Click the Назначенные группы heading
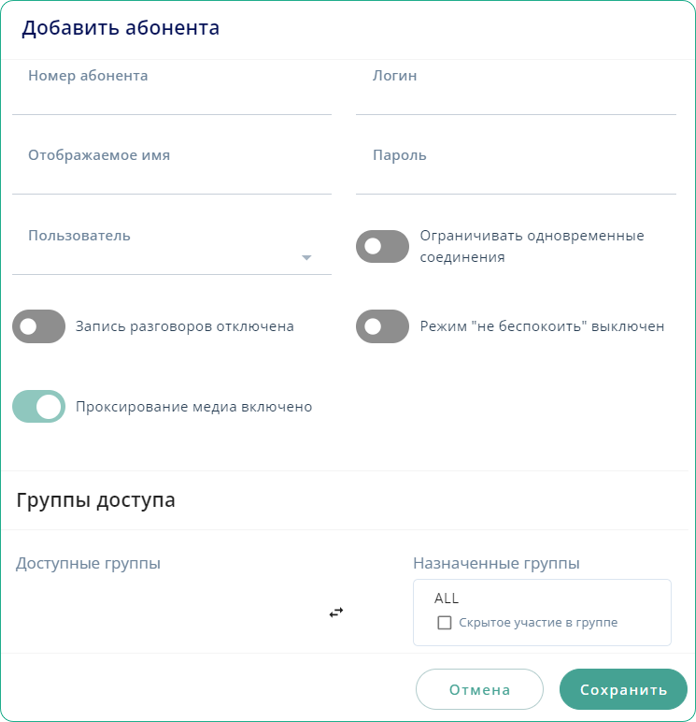Viewport: 696px width, 722px height. 496,563
